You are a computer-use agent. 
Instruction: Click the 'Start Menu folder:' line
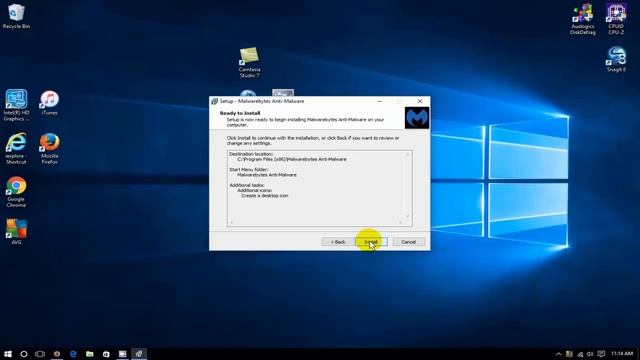coord(249,170)
